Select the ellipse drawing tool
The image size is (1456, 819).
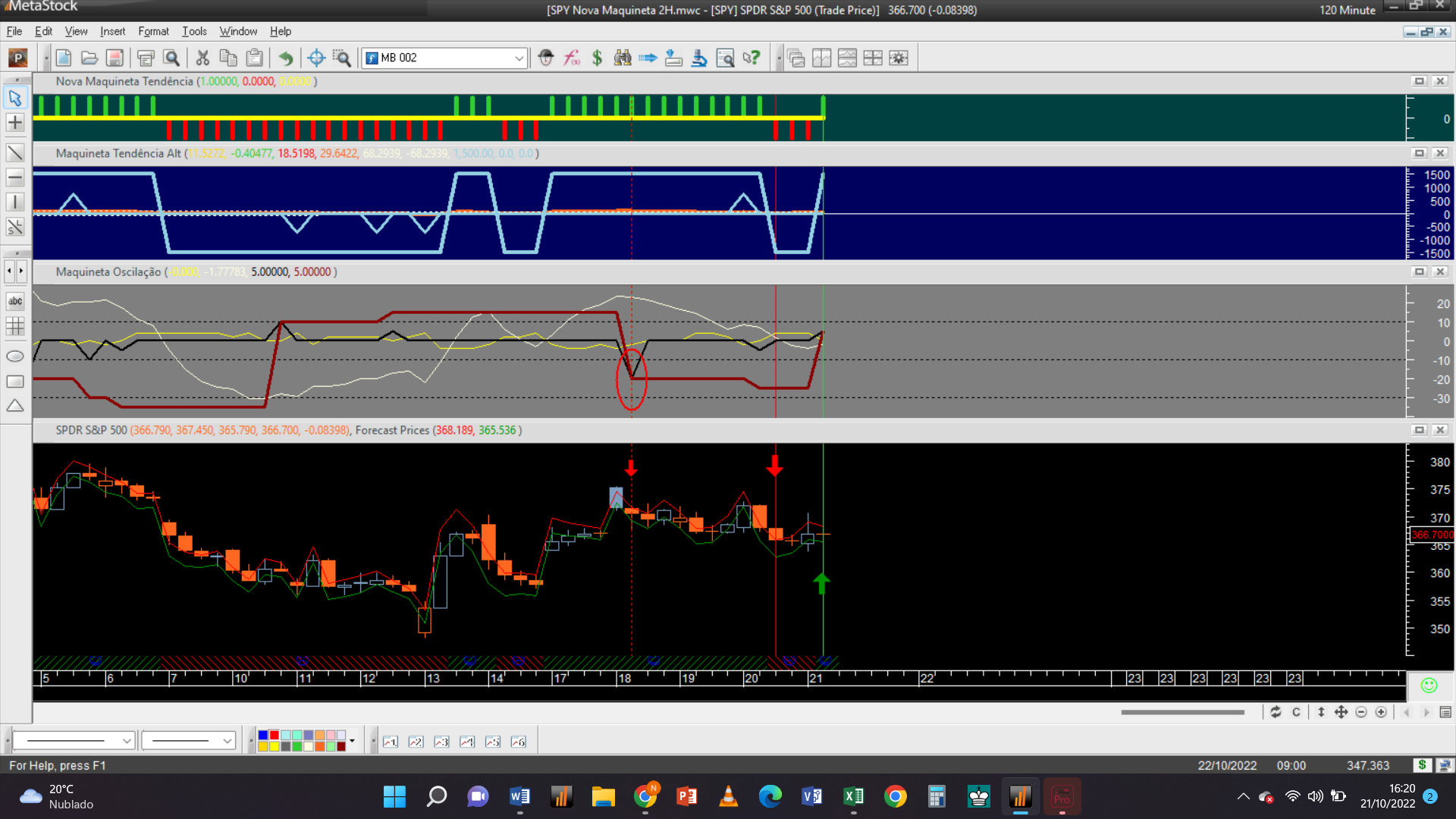point(15,356)
